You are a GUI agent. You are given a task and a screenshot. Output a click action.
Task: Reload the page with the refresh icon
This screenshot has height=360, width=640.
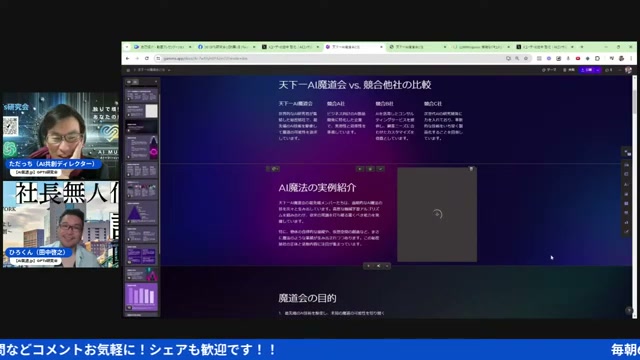147,58
